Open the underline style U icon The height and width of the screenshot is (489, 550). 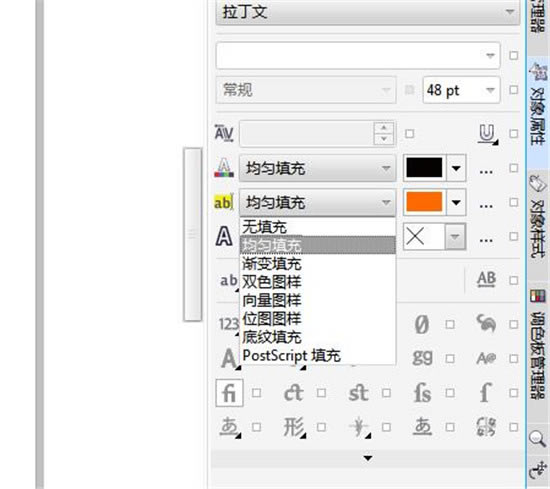(487, 134)
